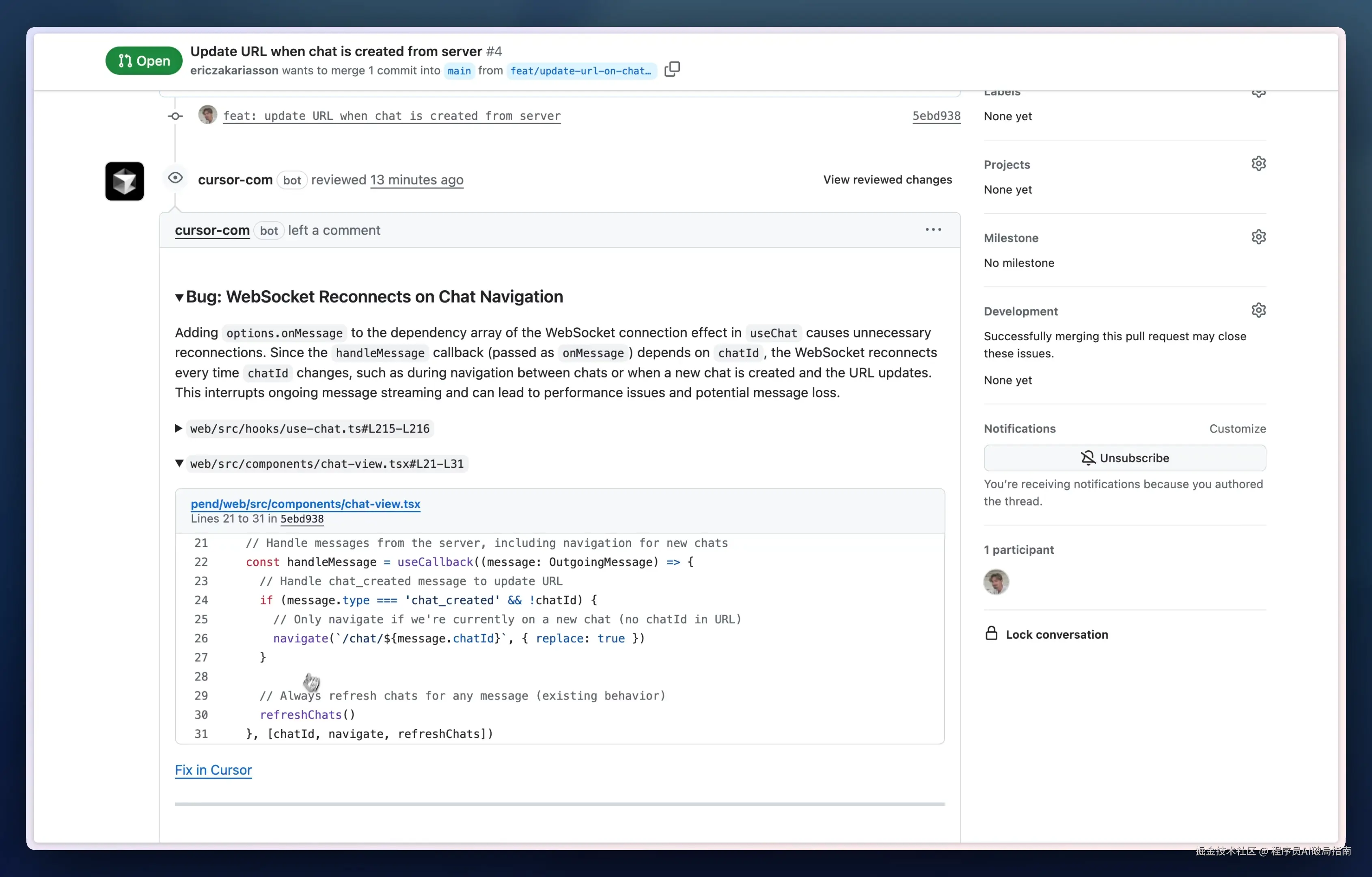
Task: Open the pend/web/src/components/chat-view.tsx file link
Action: coord(305,504)
